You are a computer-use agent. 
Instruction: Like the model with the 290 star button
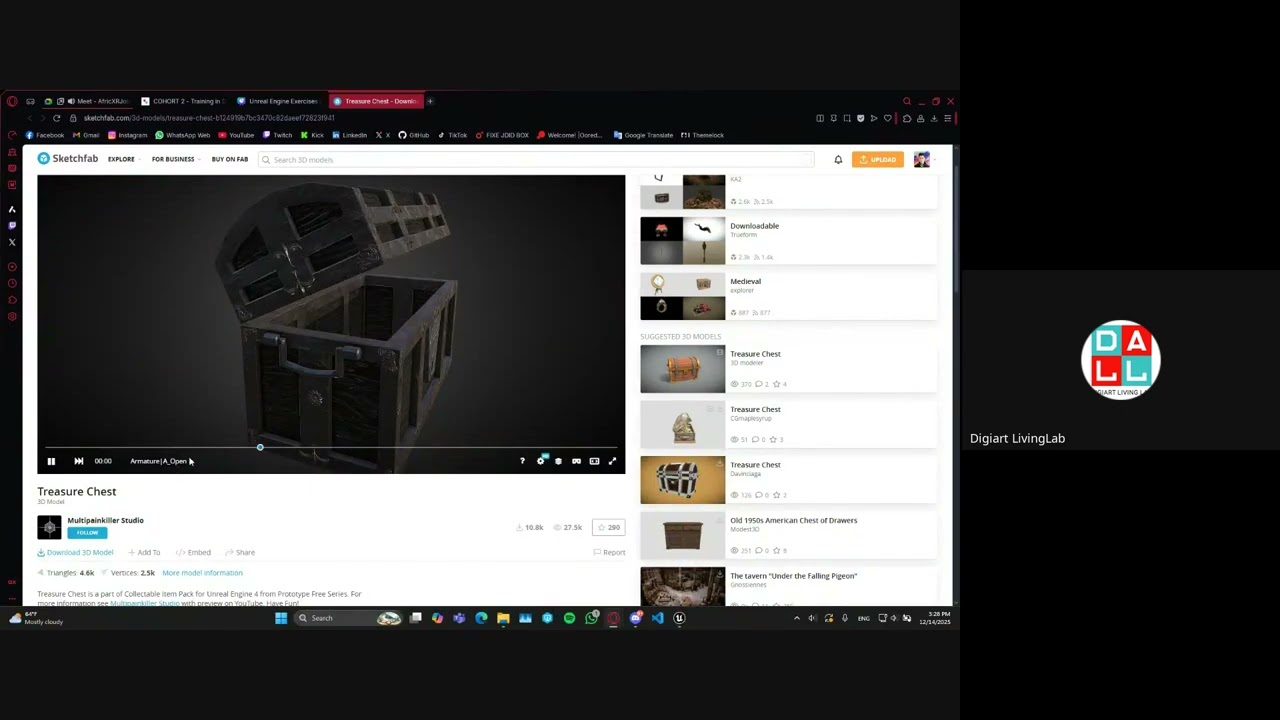608,527
